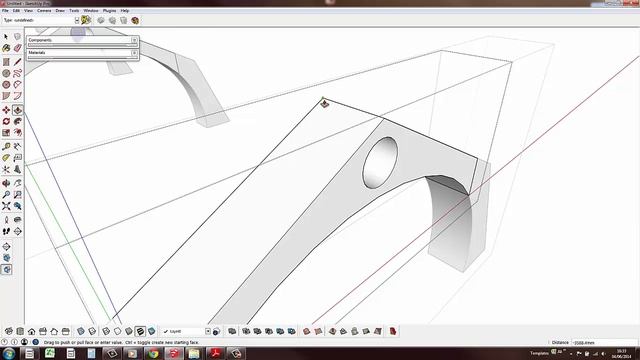Open the Layer Manager icon

(216, 331)
